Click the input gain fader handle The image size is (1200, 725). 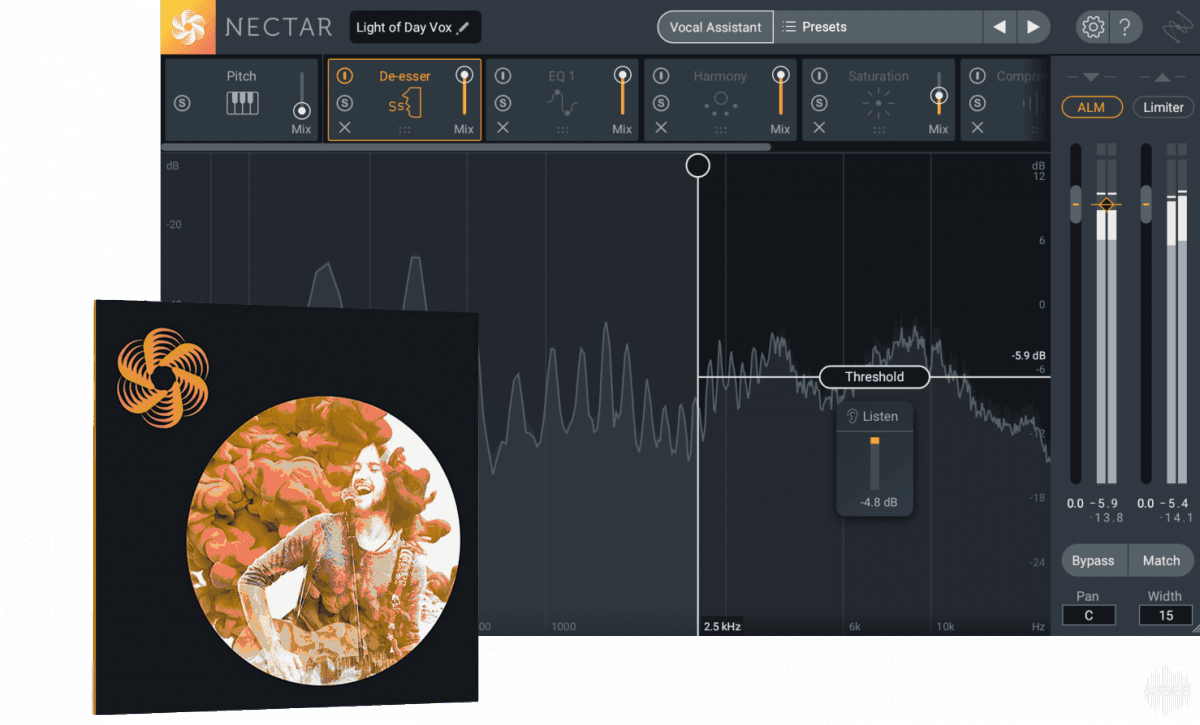pyautogui.click(x=1076, y=204)
